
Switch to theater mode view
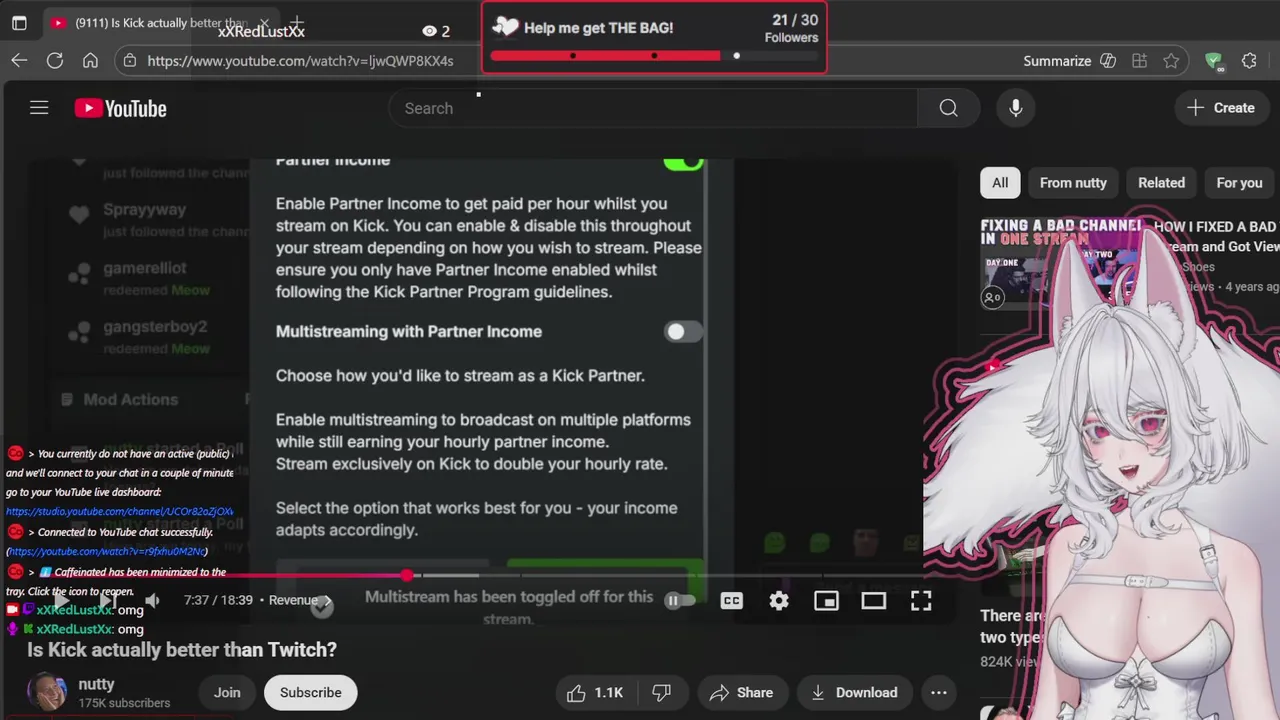click(874, 601)
